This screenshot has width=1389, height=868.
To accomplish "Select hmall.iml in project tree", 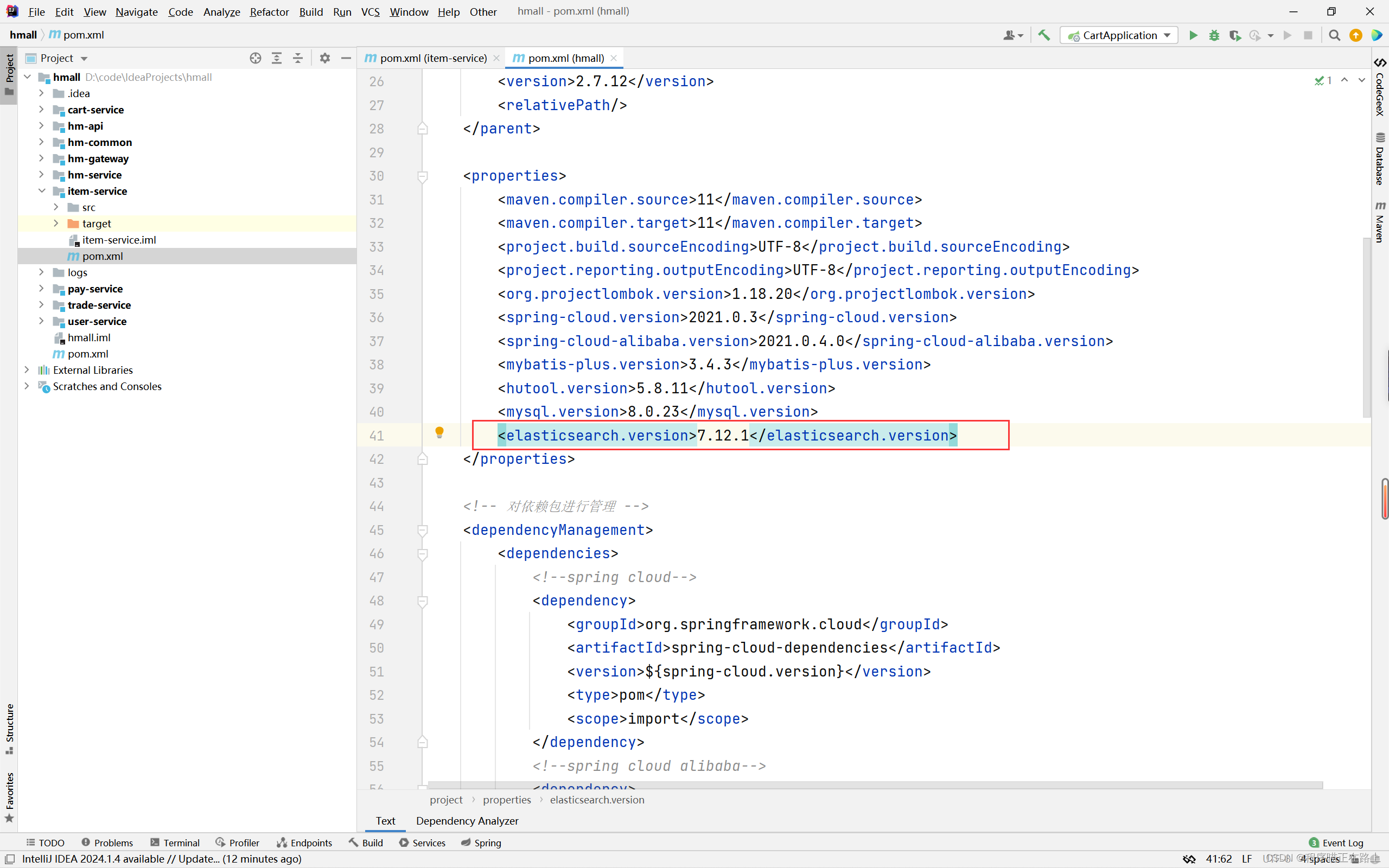I will coord(89,337).
